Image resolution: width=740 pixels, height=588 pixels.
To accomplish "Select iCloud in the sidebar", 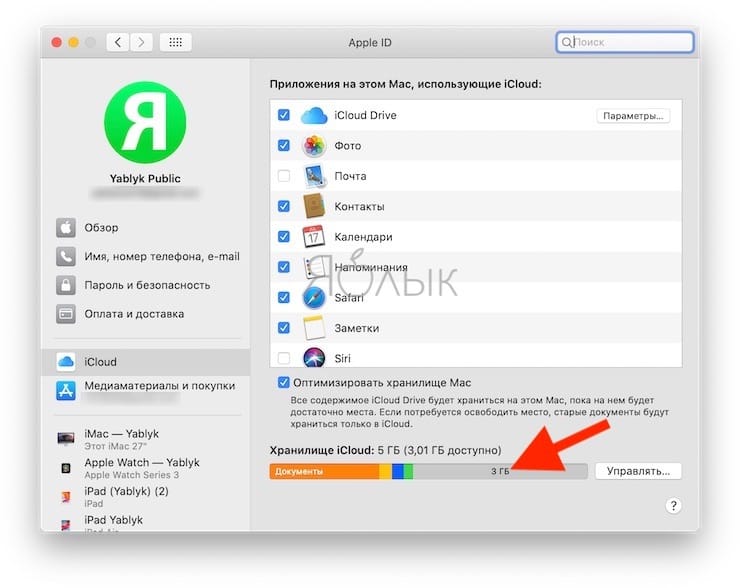I will (145, 362).
